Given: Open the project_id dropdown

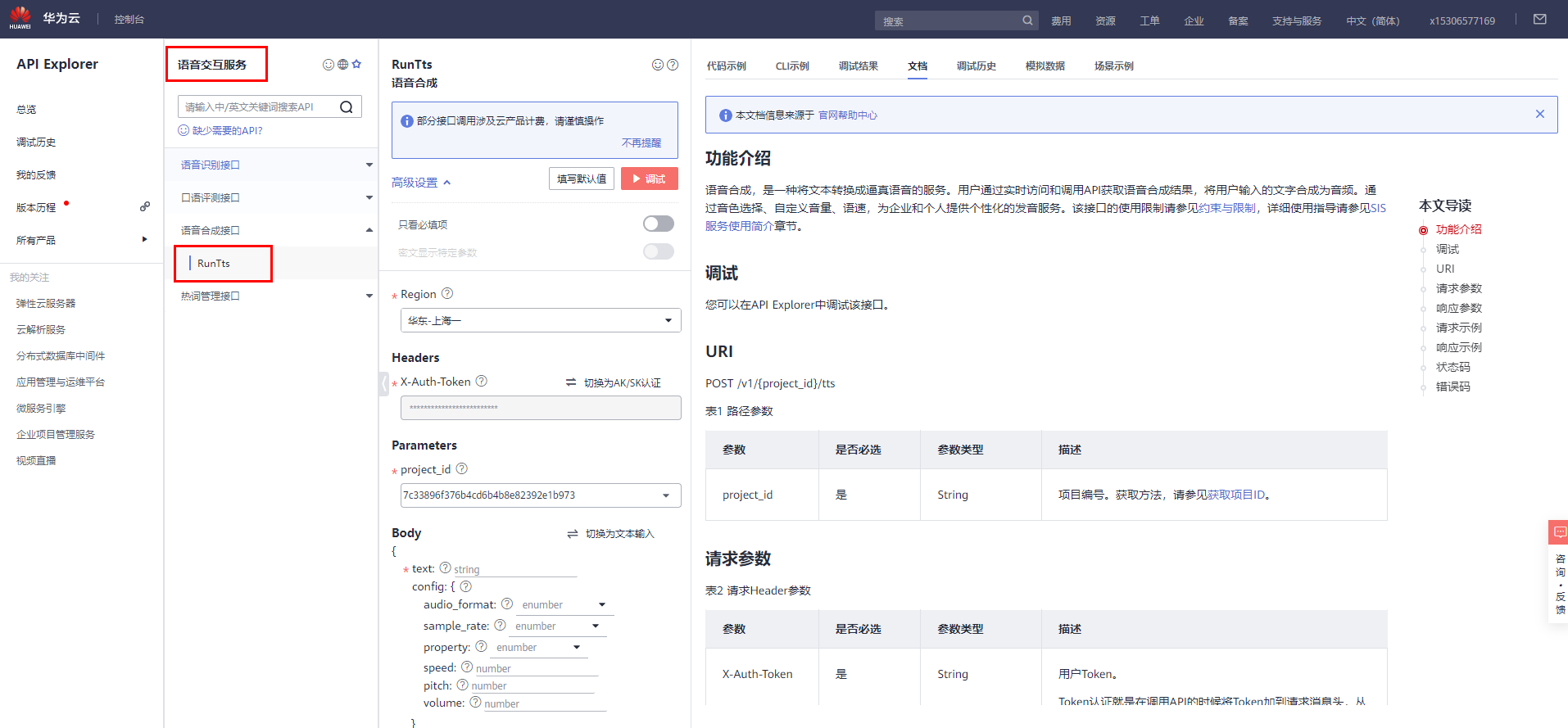Looking at the screenshot, I should pyautogui.click(x=541, y=495).
